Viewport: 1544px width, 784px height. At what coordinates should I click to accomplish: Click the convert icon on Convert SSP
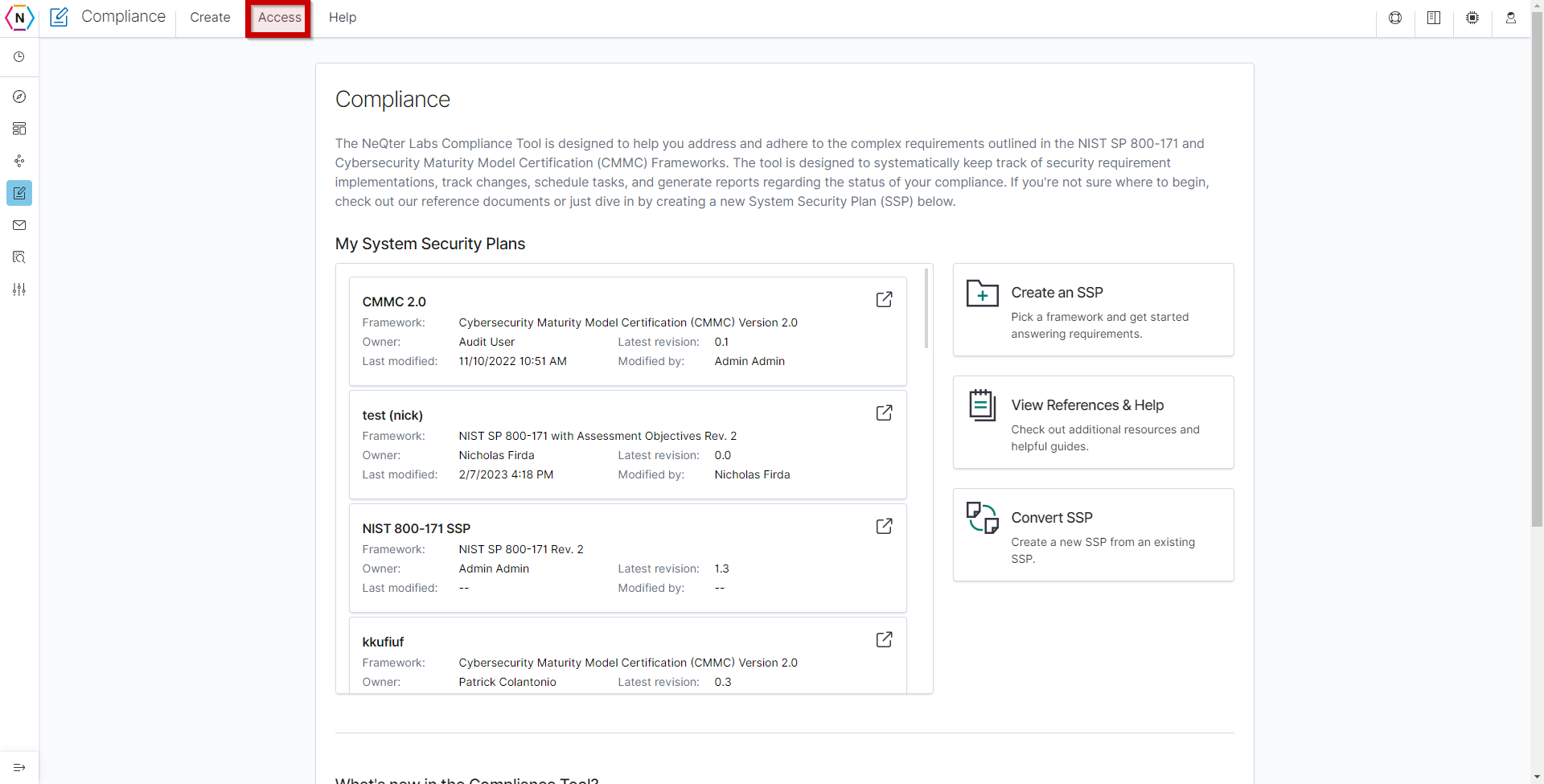983,518
